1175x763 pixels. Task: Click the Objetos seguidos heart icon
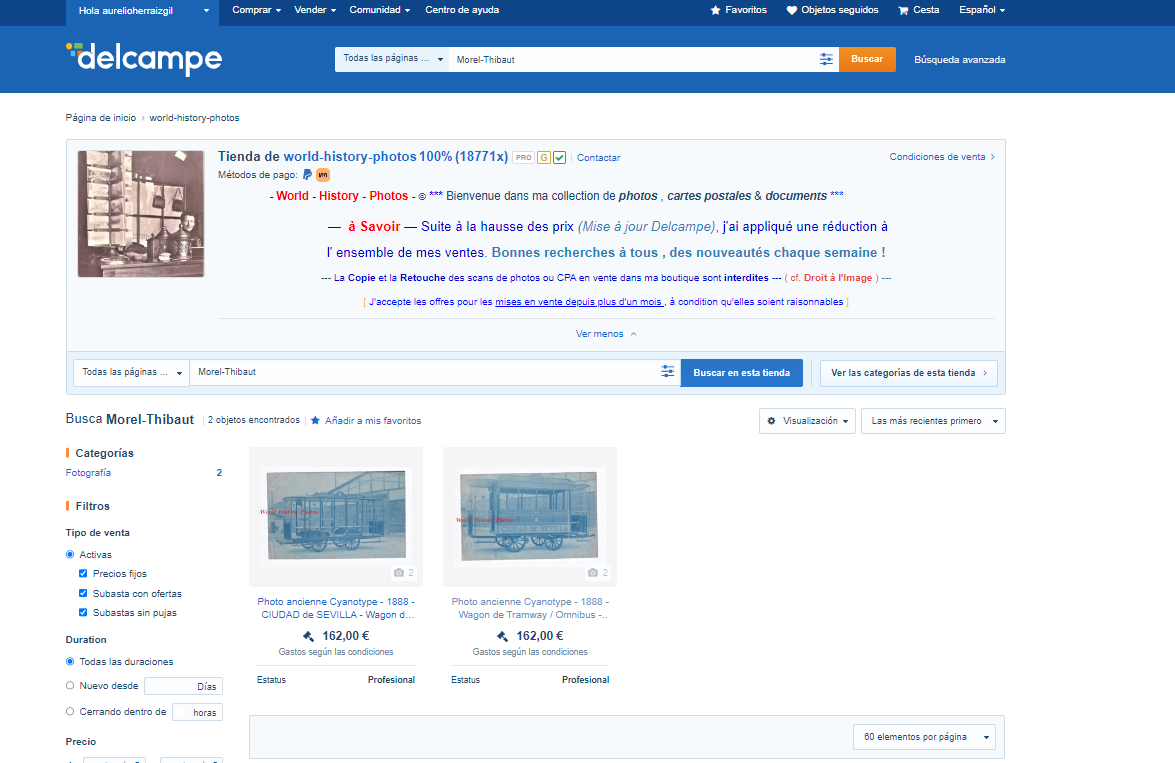(x=791, y=10)
